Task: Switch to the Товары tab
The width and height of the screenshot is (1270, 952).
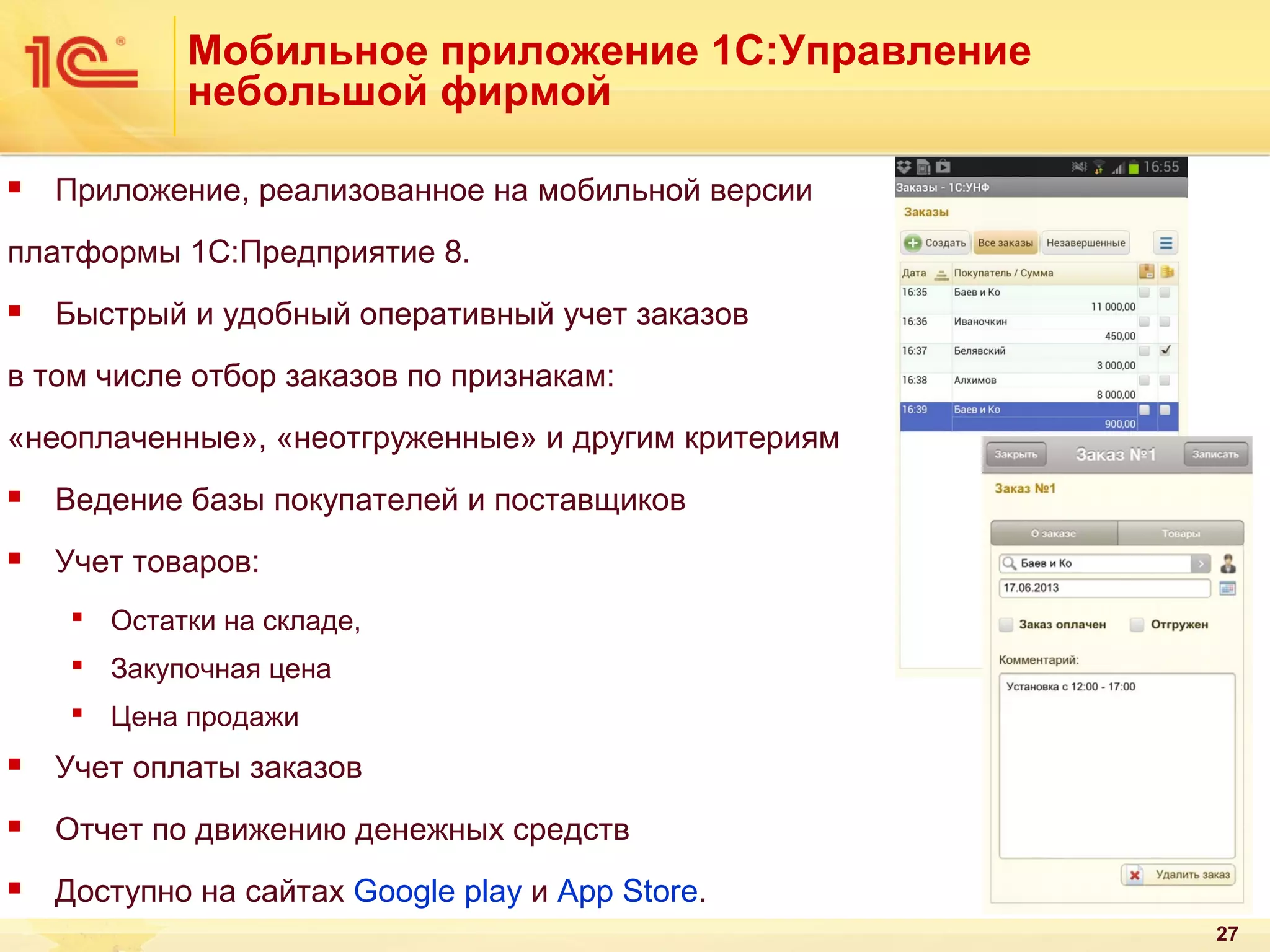Action: click(x=1180, y=534)
